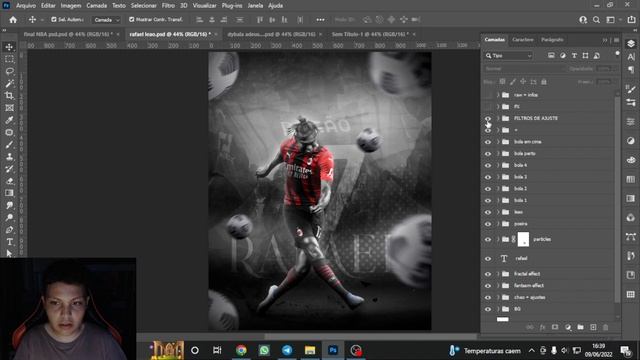Screen dimensions: 640x360
Task: Hide the particles group
Action: (488, 240)
